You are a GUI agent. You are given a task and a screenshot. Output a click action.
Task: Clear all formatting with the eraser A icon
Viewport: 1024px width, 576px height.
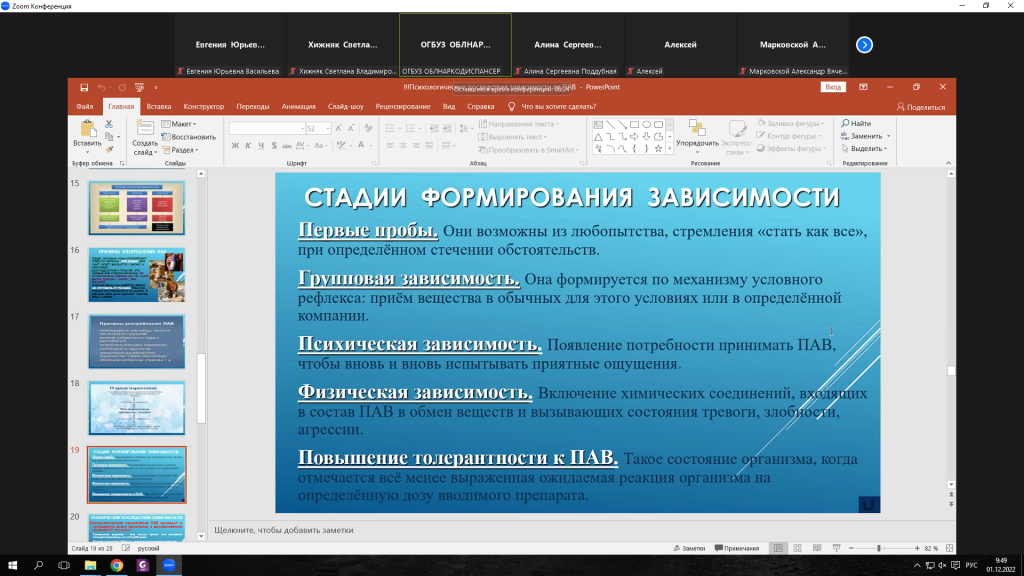[x=368, y=129]
